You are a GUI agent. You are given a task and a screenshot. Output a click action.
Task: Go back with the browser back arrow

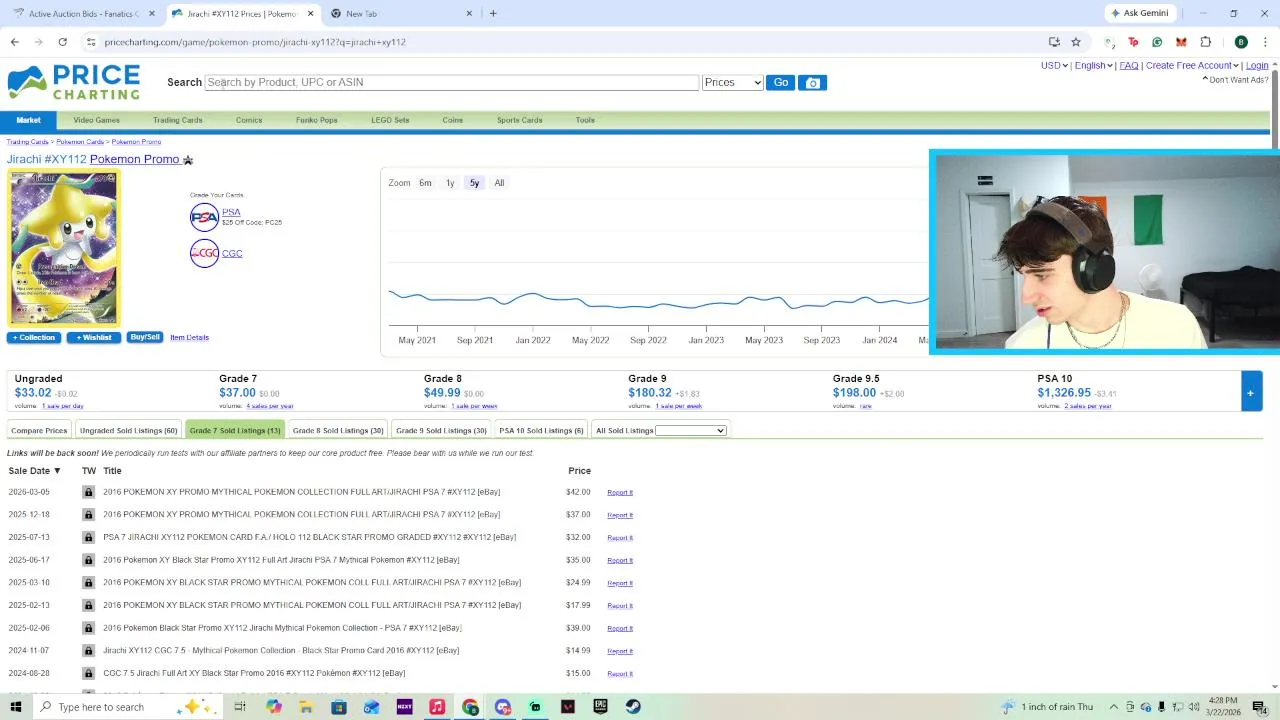[x=14, y=42]
